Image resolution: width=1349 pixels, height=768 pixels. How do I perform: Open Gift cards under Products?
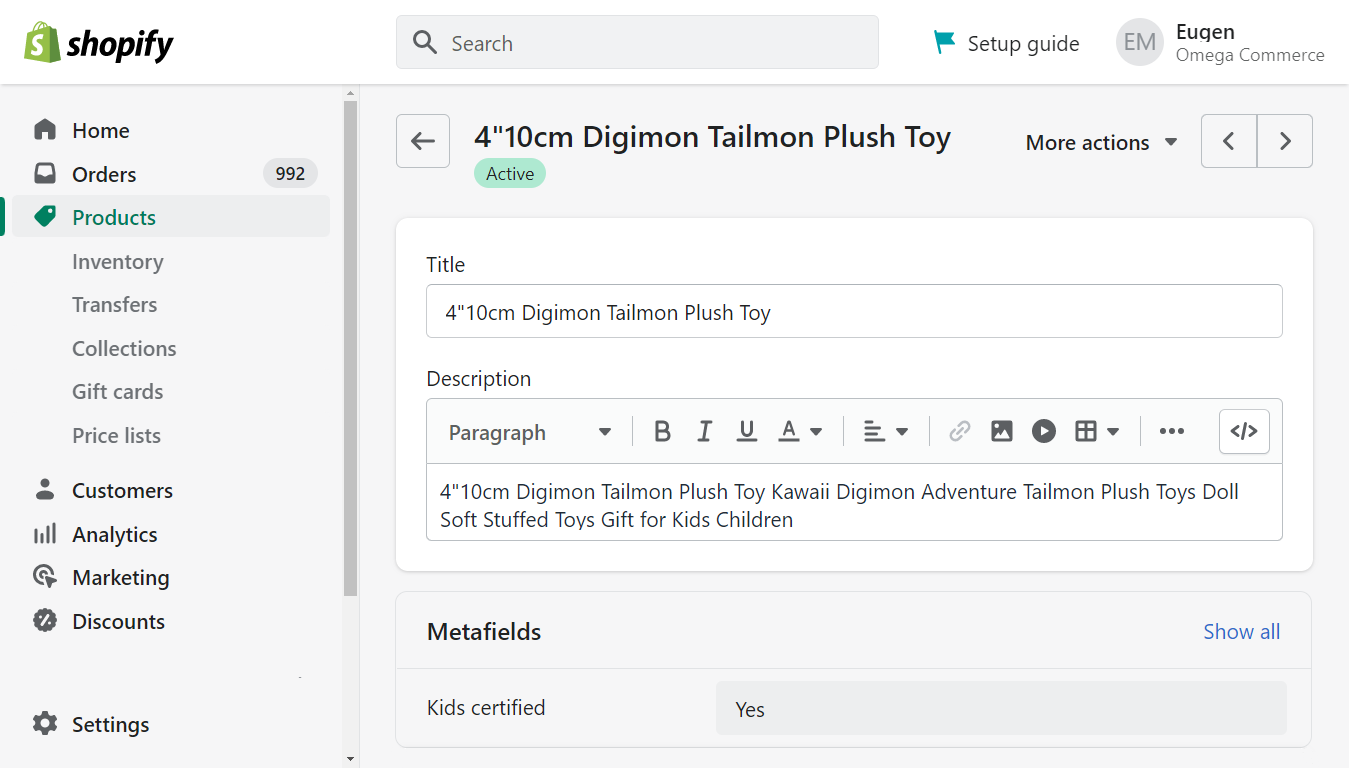tap(117, 391)
